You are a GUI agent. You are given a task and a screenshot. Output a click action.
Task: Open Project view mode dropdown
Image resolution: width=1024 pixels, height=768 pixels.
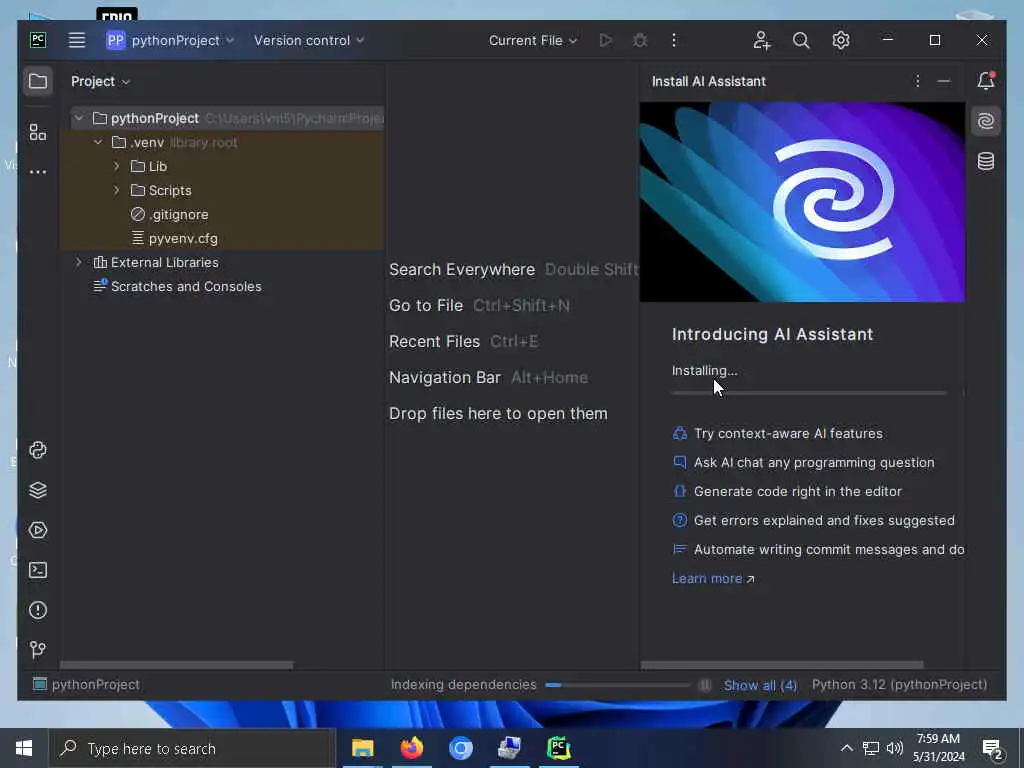pyautogui.click(x=101, y=82)
